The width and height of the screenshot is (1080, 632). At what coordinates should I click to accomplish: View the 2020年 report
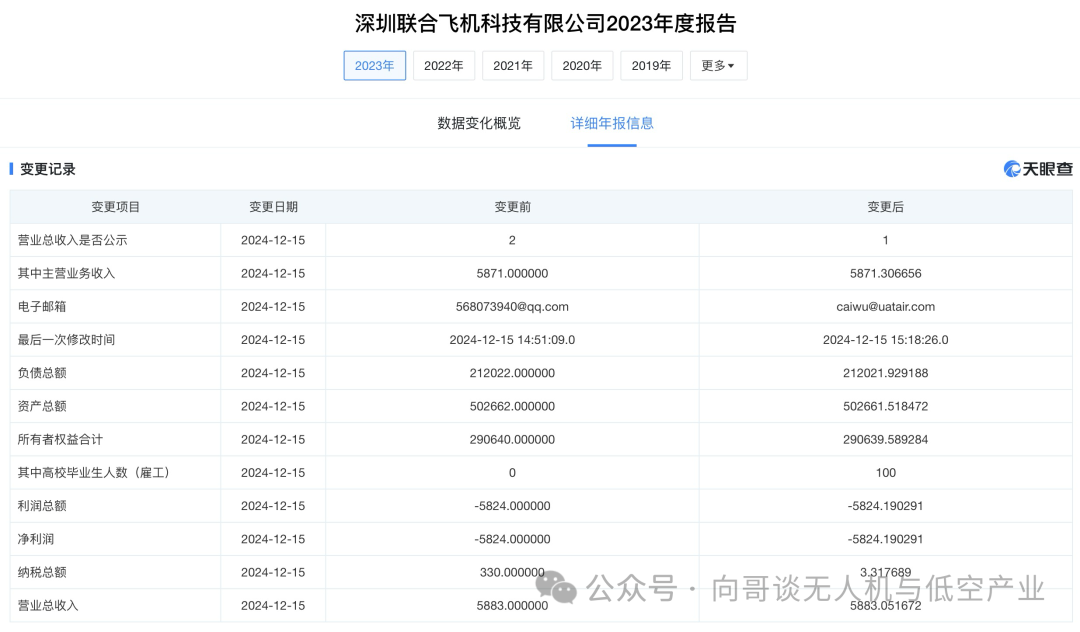click(x=582, y=65)
